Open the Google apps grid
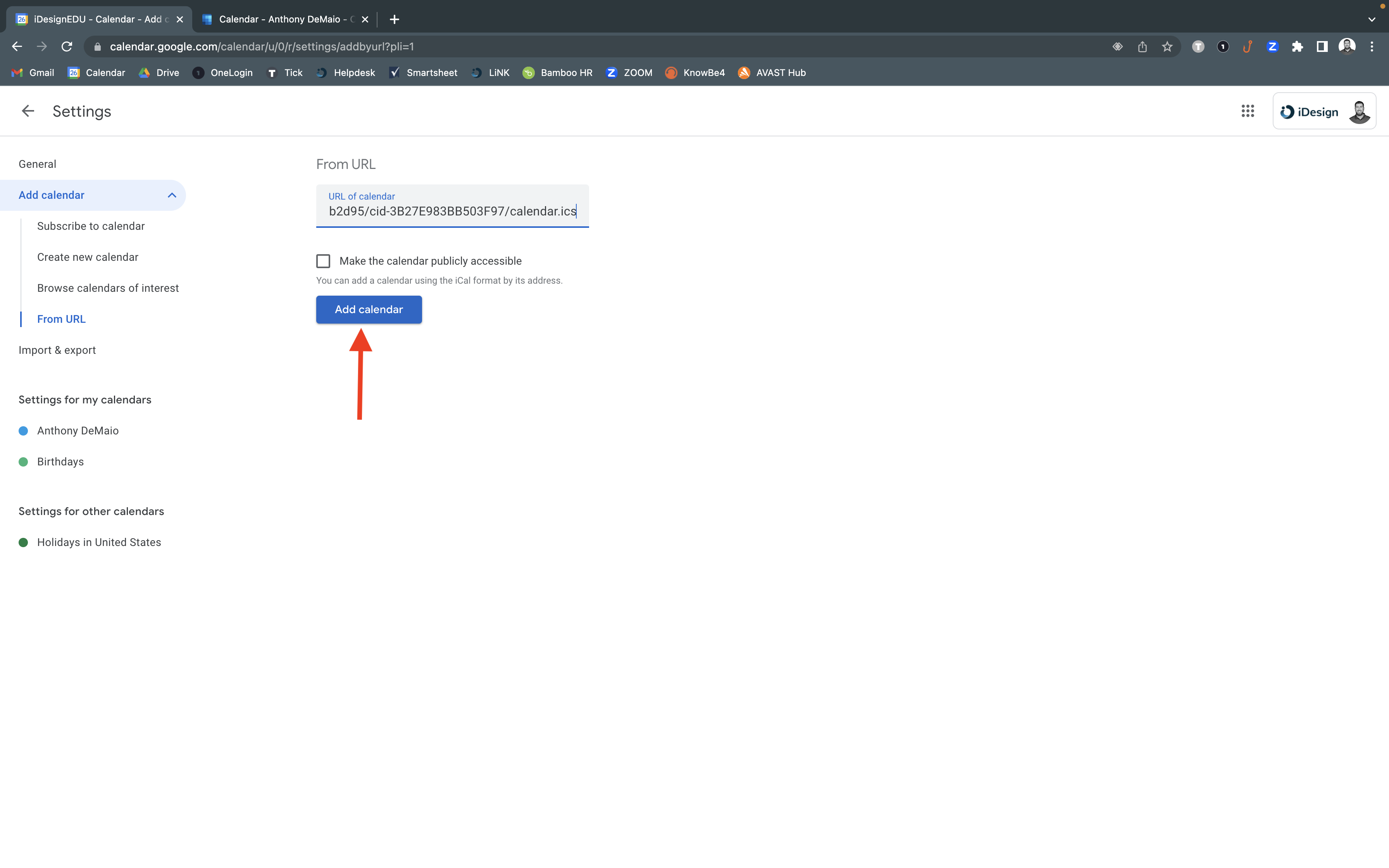Image resolution: width=1389 pixels, height=868 pixels. click(x=1247, y=111)
